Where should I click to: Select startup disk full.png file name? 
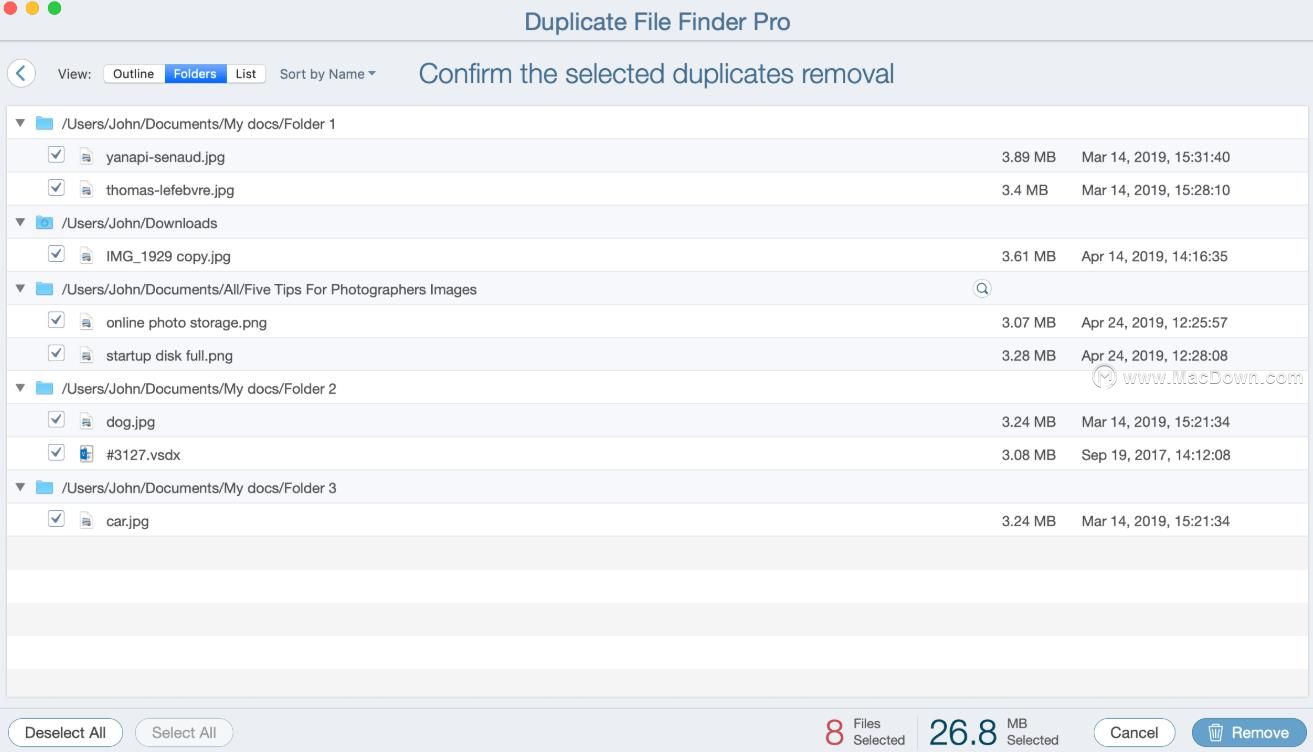(x=169, y=355)
